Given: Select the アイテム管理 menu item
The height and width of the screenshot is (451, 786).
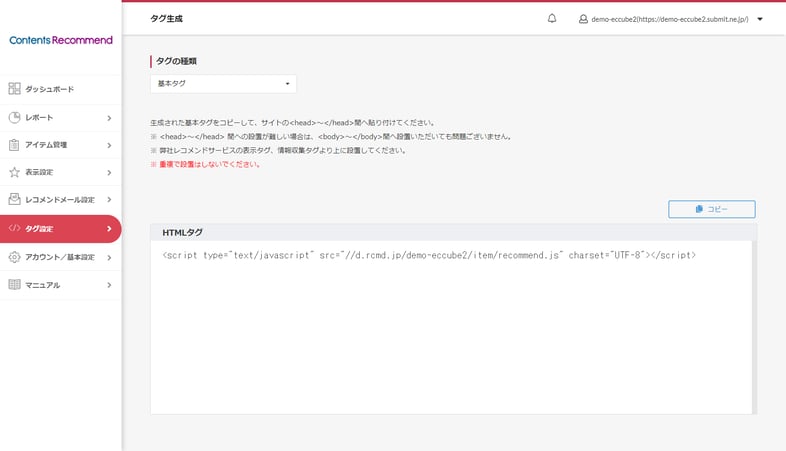Looking at the screenshot, I should point(61,145).
